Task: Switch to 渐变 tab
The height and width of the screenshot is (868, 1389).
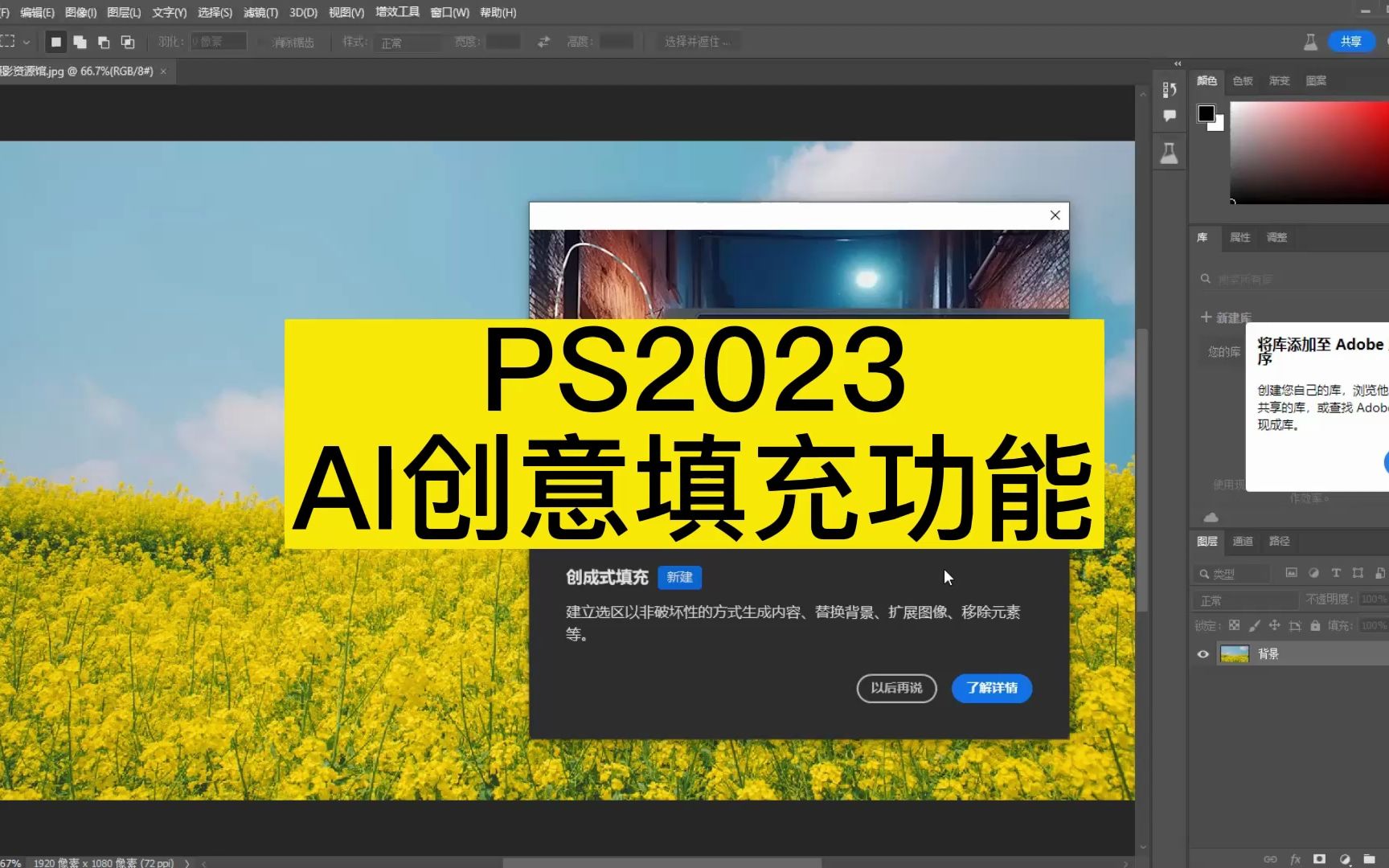Action: pyautogui.click(x=1279, y=80)
